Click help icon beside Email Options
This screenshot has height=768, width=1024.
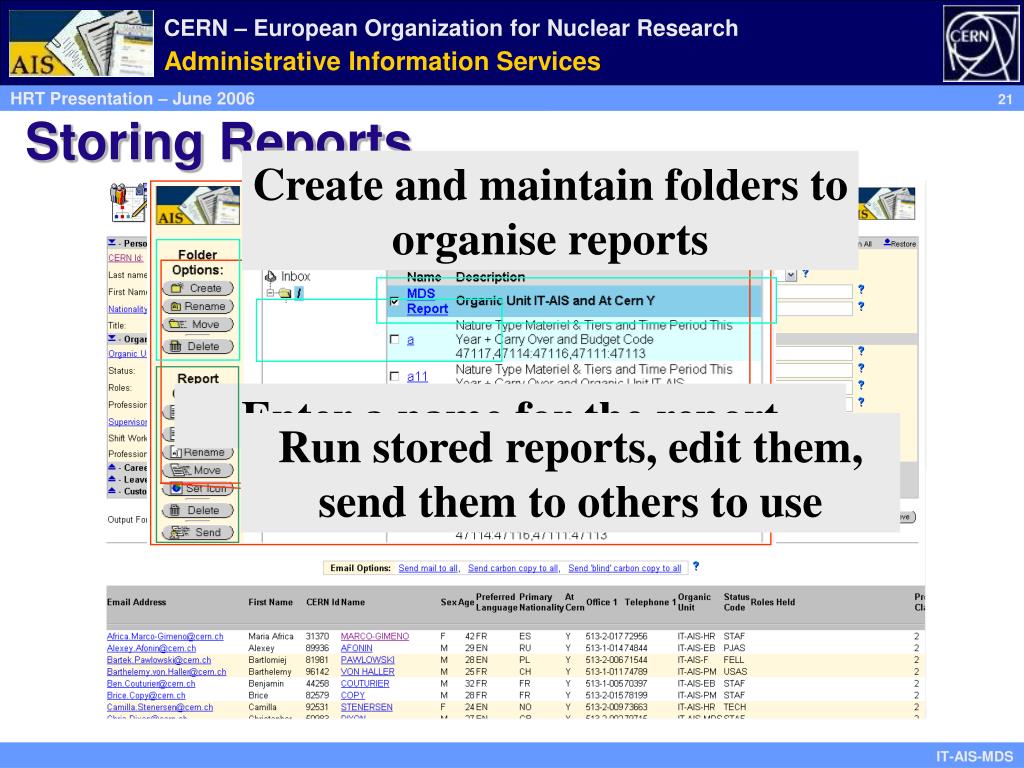tap(696, 566)
